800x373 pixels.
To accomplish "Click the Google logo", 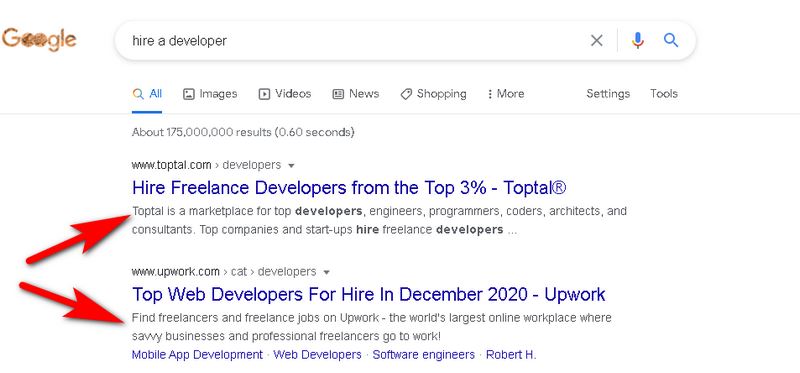I will coord(39,40).
